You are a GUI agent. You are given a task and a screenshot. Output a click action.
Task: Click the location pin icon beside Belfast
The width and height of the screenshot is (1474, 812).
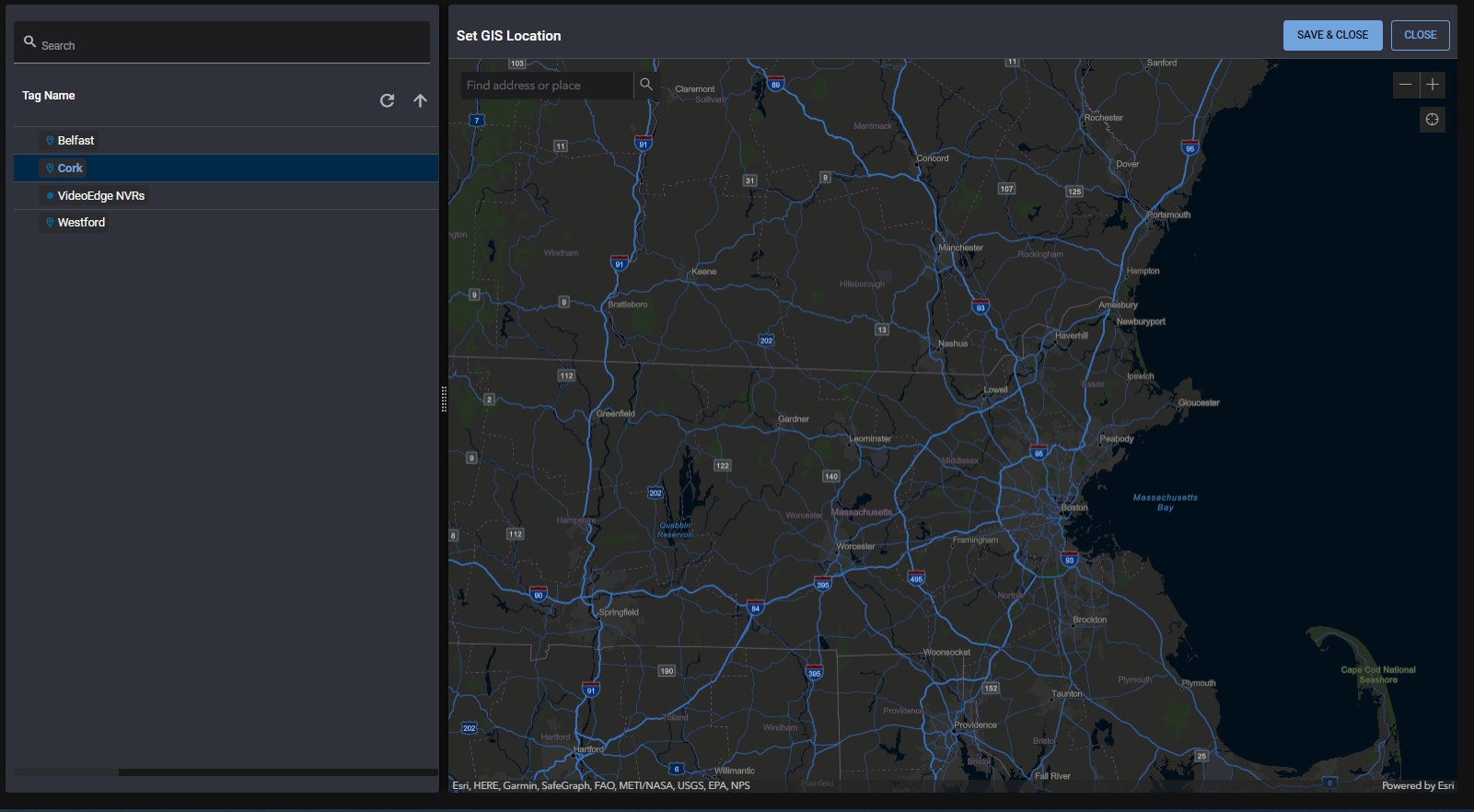50,141
